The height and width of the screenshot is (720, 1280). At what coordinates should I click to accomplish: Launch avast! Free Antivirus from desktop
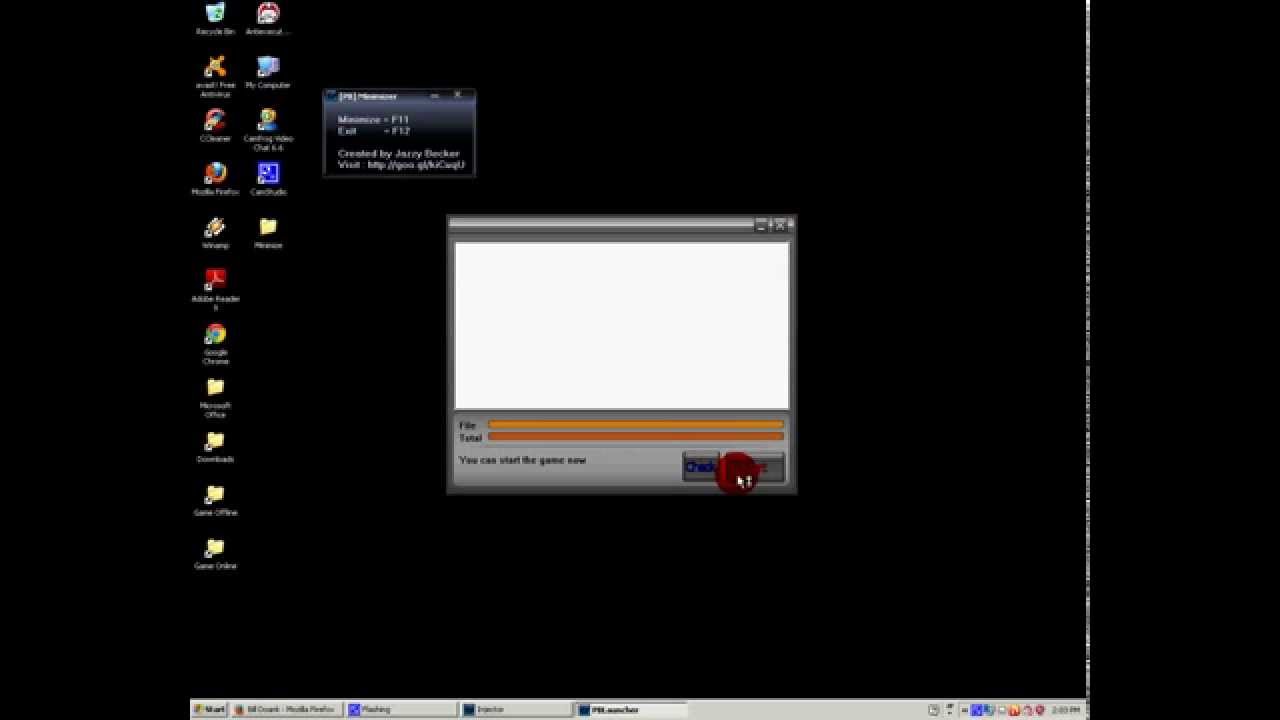215,76
